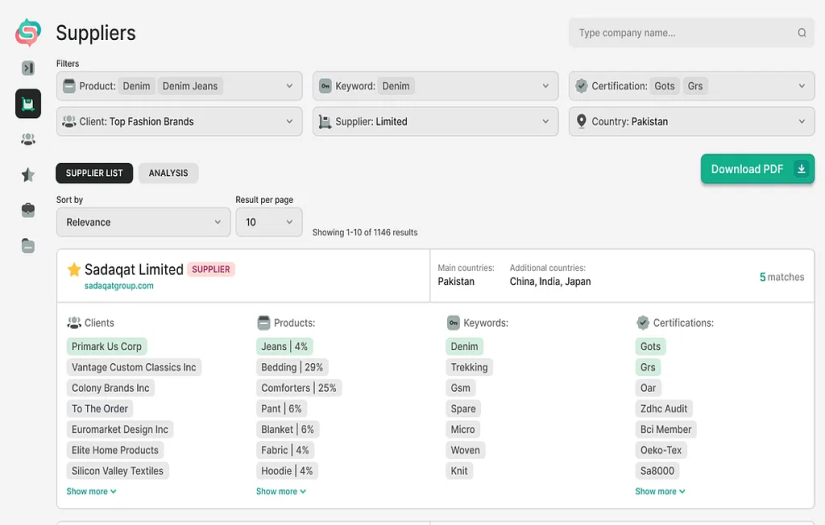
Task: Click the Supplier filter cart icon
Action: [x=325, y=122]
